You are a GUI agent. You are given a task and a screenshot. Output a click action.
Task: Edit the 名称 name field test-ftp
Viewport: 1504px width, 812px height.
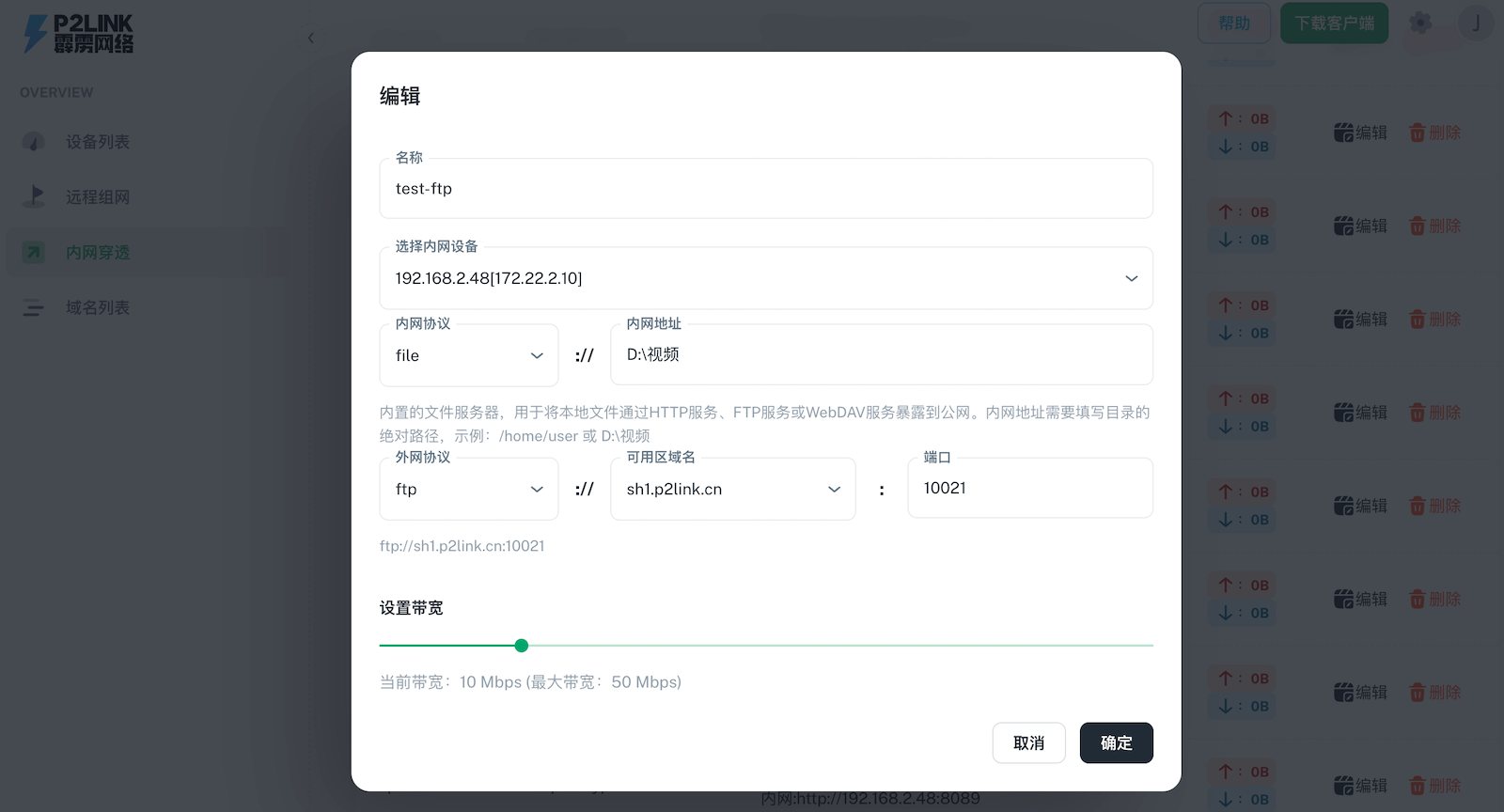click(766, 189)
